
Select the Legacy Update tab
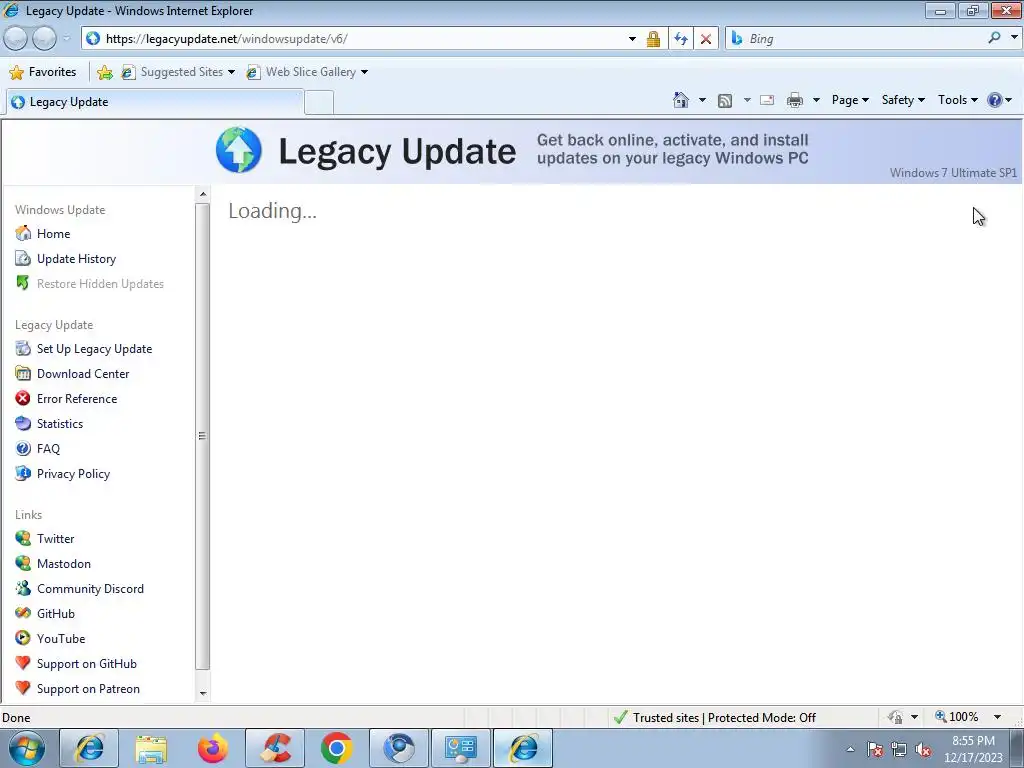154,102
